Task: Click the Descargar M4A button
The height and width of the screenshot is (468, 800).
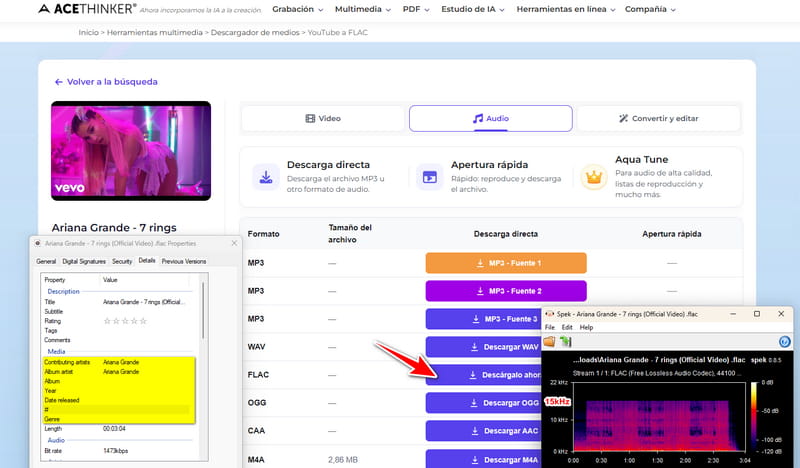Action: coord(483,459)
